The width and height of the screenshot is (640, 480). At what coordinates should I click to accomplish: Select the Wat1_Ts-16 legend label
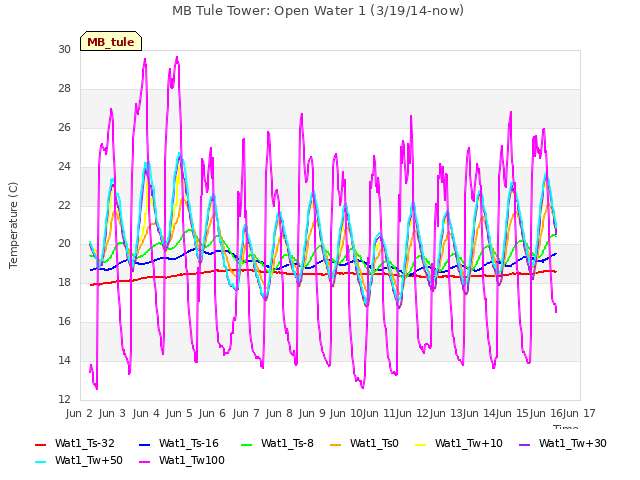pos(189,444)
